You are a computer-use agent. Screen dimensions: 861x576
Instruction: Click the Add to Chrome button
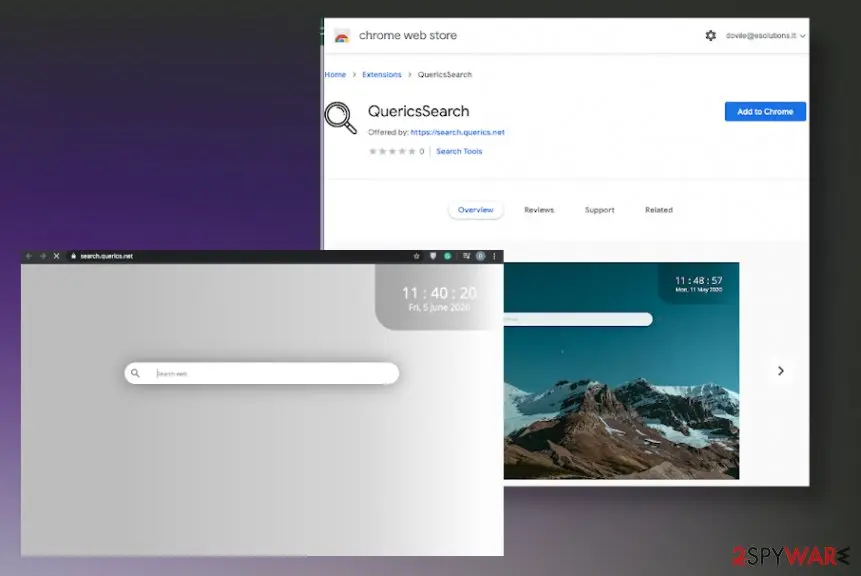[x=765, y=111]
